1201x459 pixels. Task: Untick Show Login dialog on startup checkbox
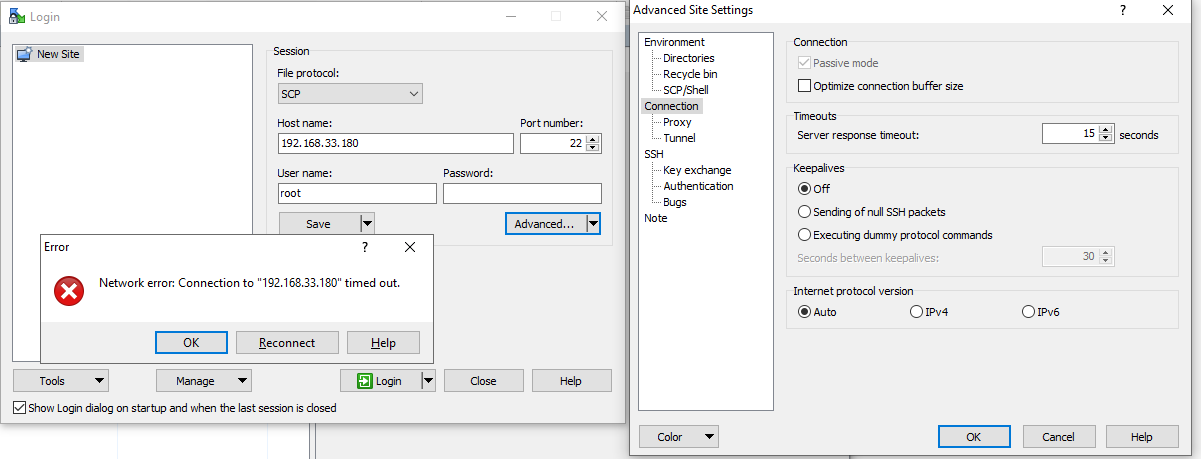(x=19, y=408)
